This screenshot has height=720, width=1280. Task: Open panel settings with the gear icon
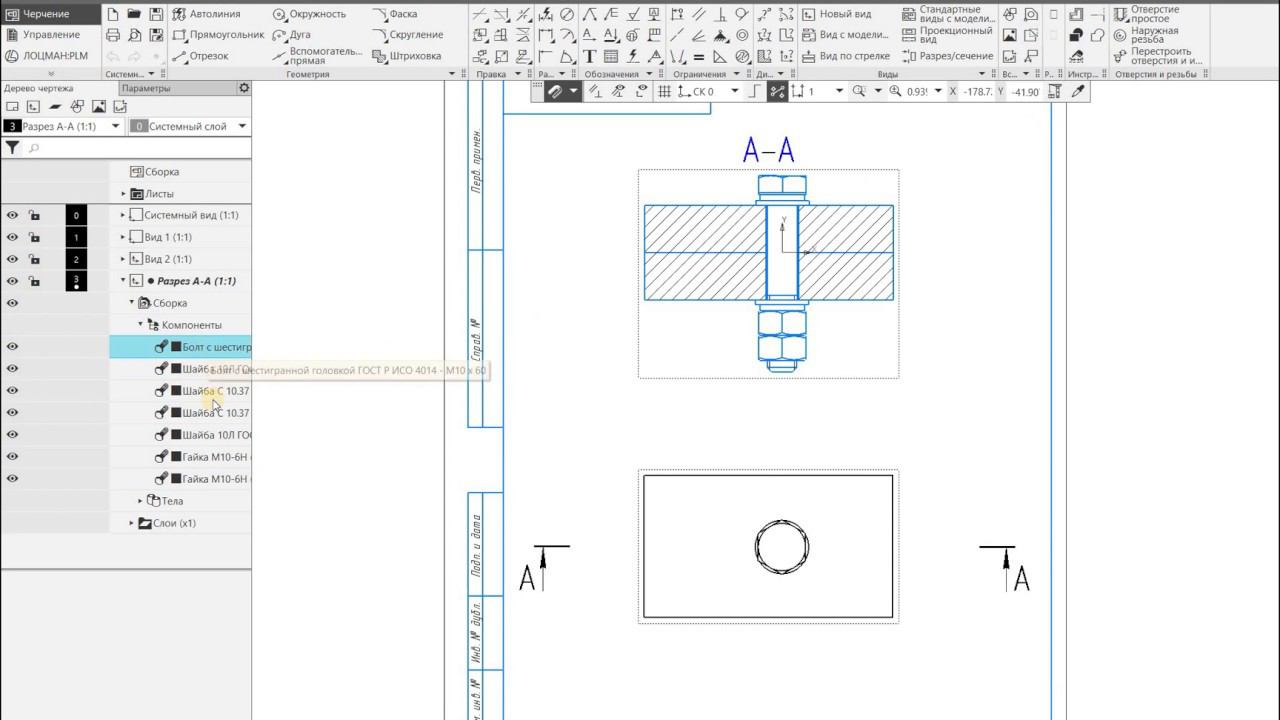point(243,88)
